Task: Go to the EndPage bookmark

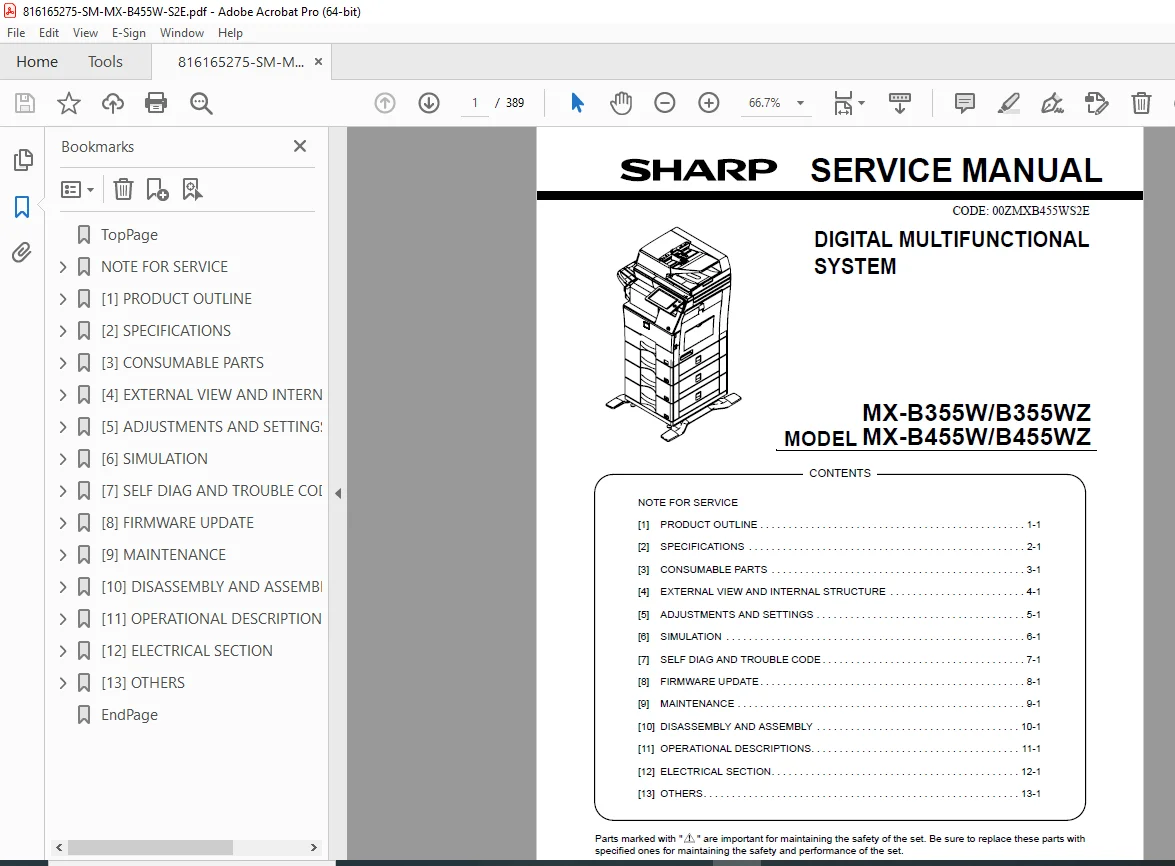Action: coord(130,715)
